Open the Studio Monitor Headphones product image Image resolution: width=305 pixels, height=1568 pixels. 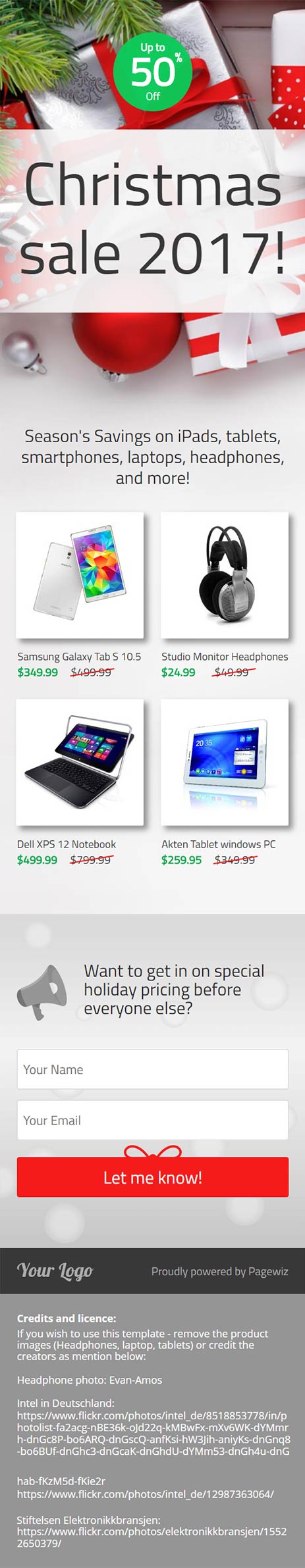[x=225, y=574]
